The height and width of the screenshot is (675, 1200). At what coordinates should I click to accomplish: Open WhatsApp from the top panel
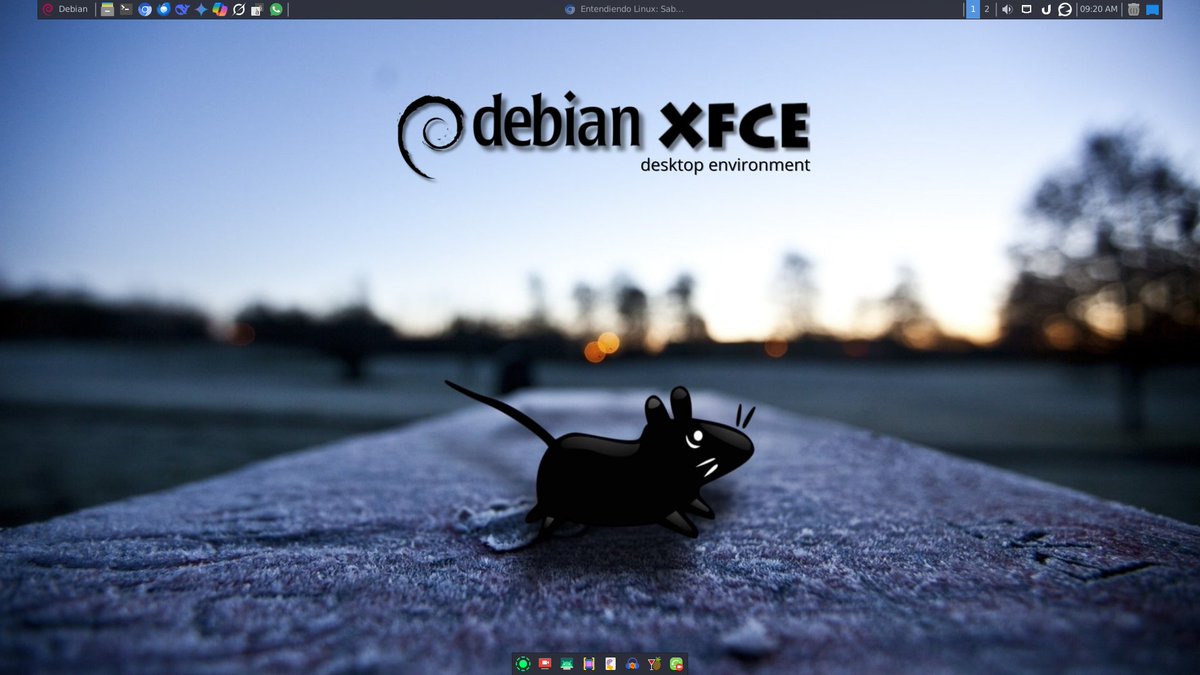[x=276, y=9]
